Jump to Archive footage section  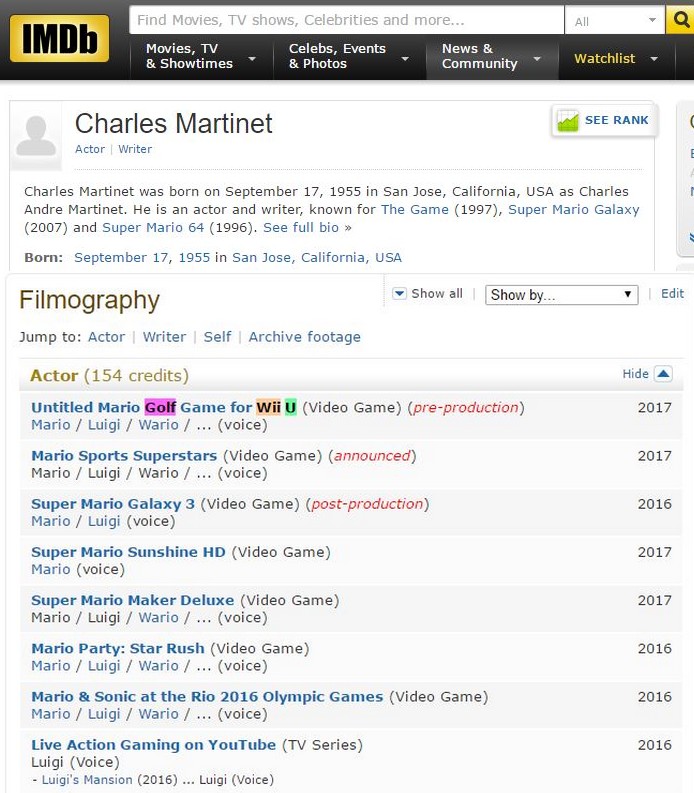pyautogui.click(x=305, y=337)
